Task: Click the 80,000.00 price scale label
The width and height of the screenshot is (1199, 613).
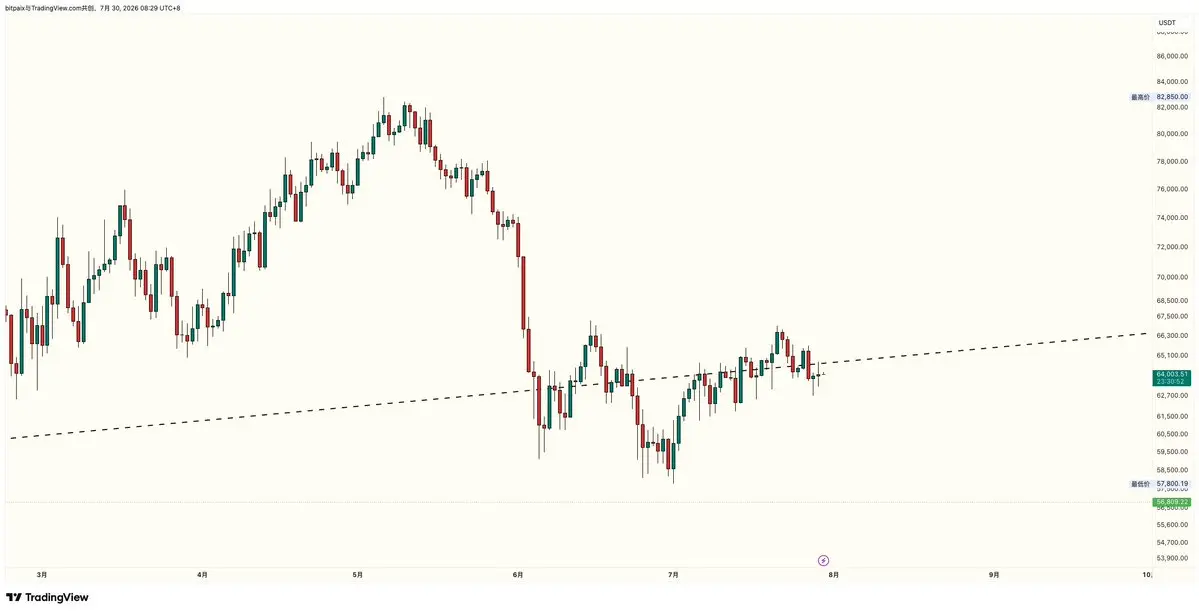Action: (1174, 134)
